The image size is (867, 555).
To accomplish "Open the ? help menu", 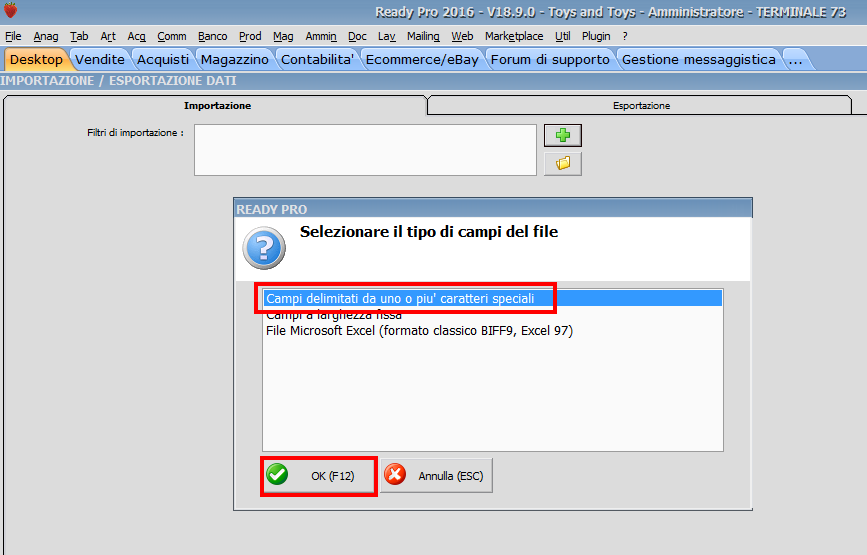I will [x=625, y=36].
